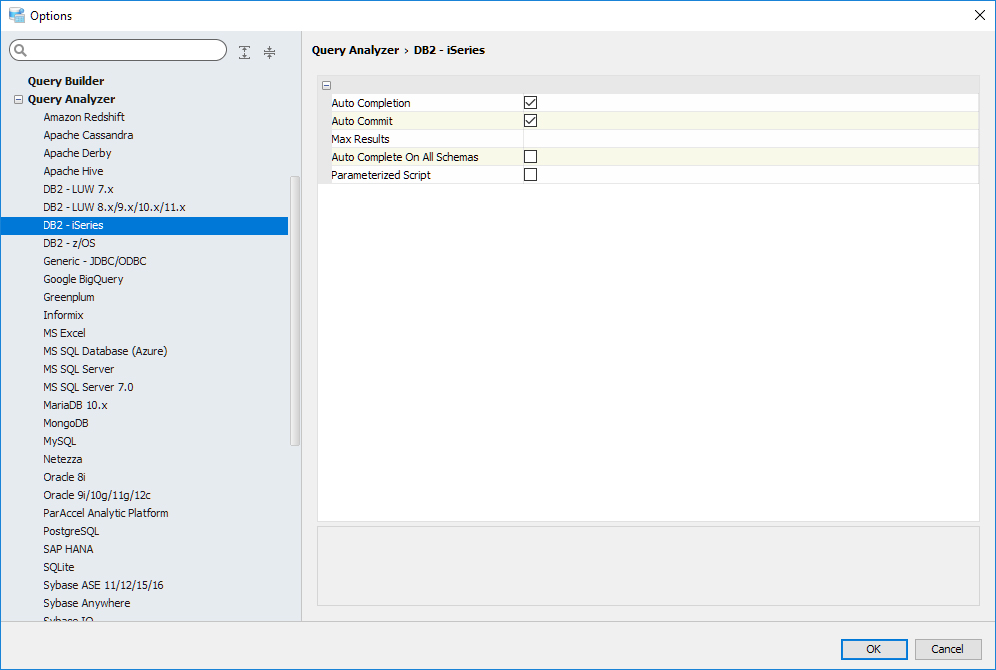Open MS SQL Server options
Viewport: 996px width, 670px height.
(x=78, y=369)
